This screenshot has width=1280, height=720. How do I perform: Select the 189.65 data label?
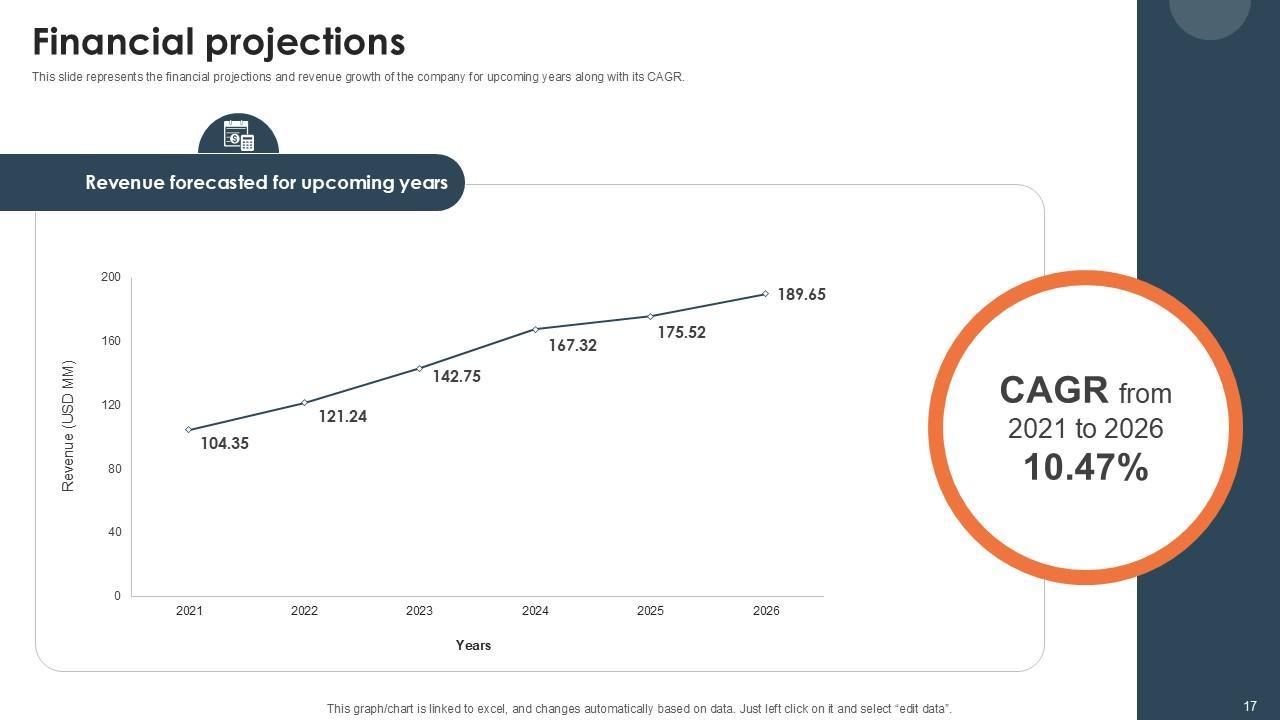(x=801, y=295)
